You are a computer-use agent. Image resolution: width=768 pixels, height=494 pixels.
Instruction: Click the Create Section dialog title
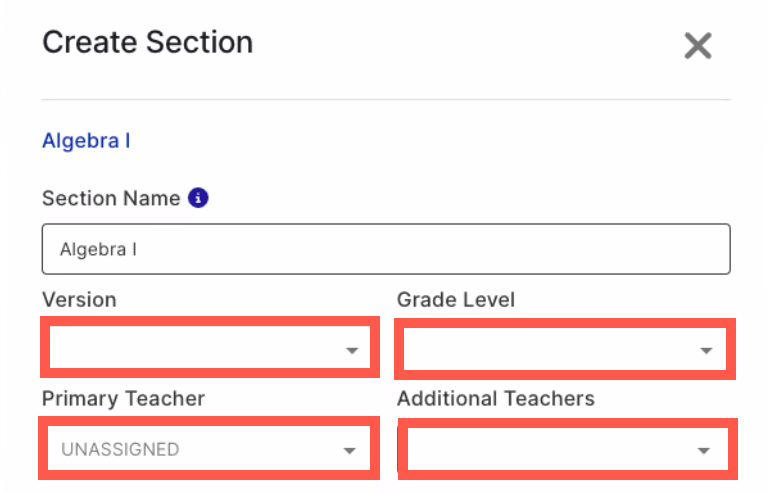click(x=147, y=42)
